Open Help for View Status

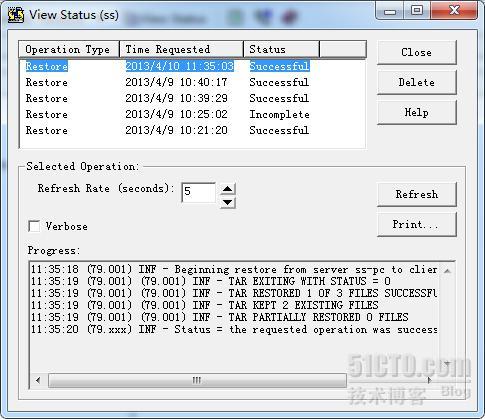pyautogui.click(x=416, y=112)
